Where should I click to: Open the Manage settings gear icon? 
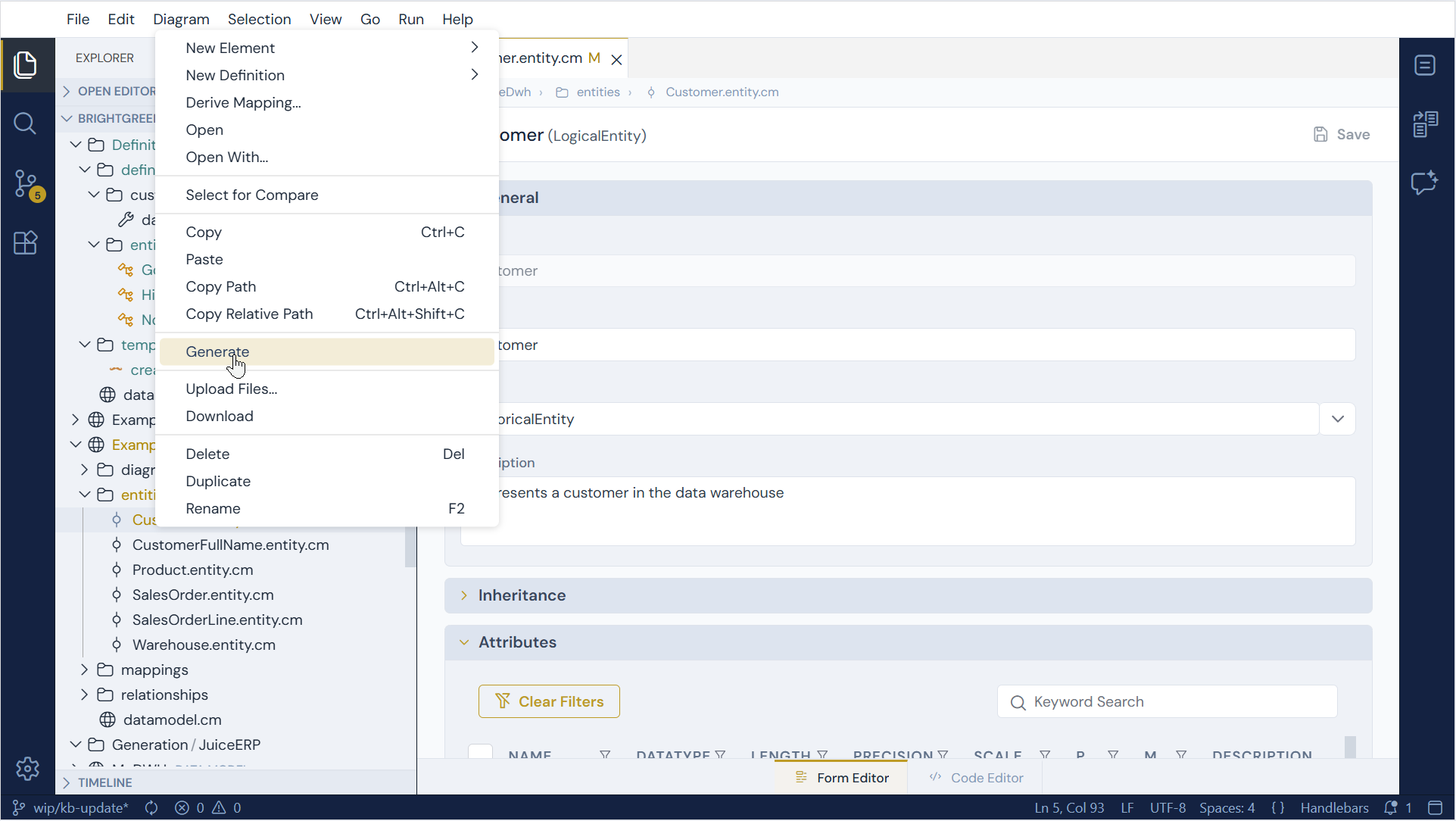(x=27, y=769)
